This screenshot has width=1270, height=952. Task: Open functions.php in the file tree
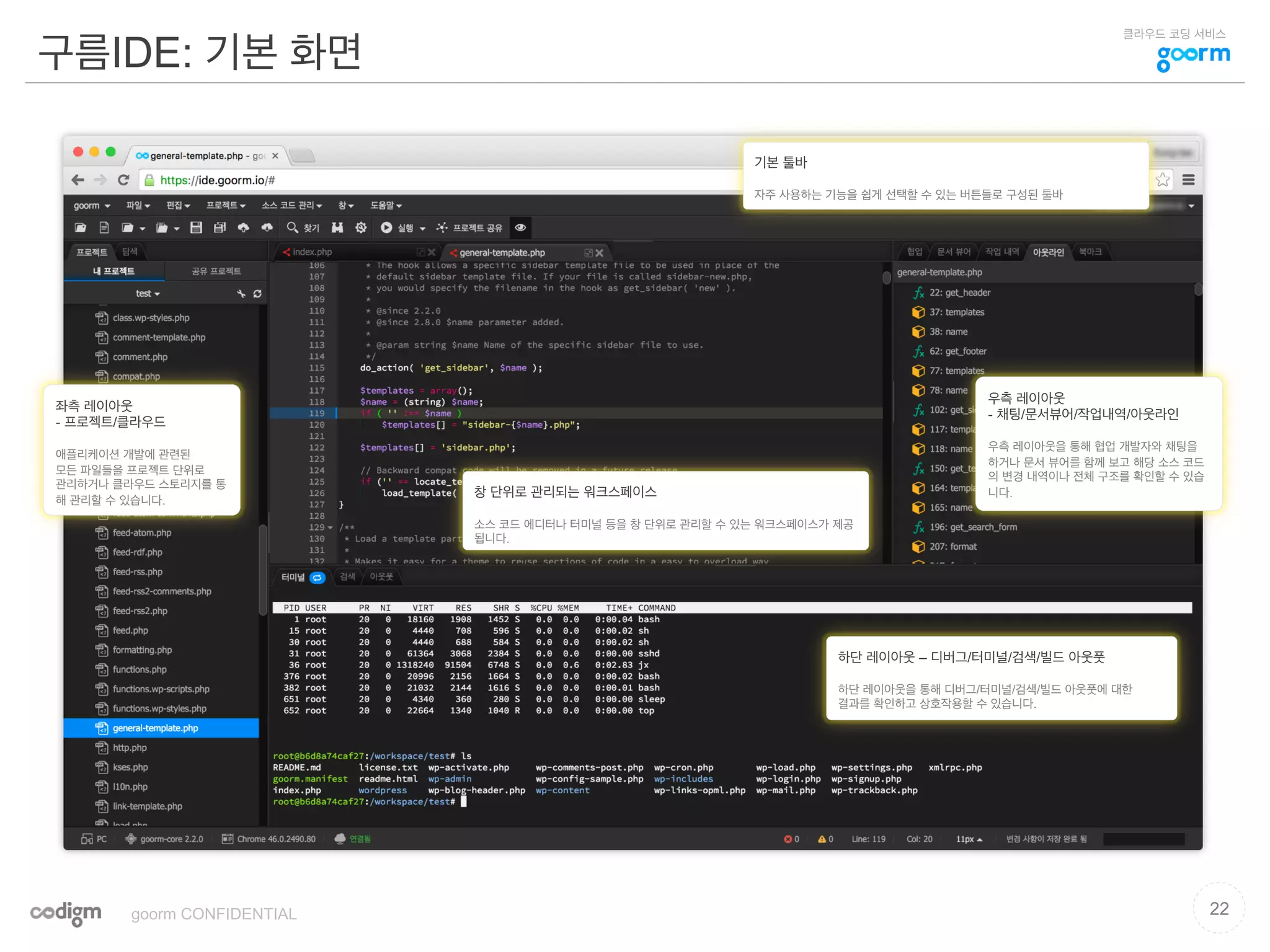point(140,669)
